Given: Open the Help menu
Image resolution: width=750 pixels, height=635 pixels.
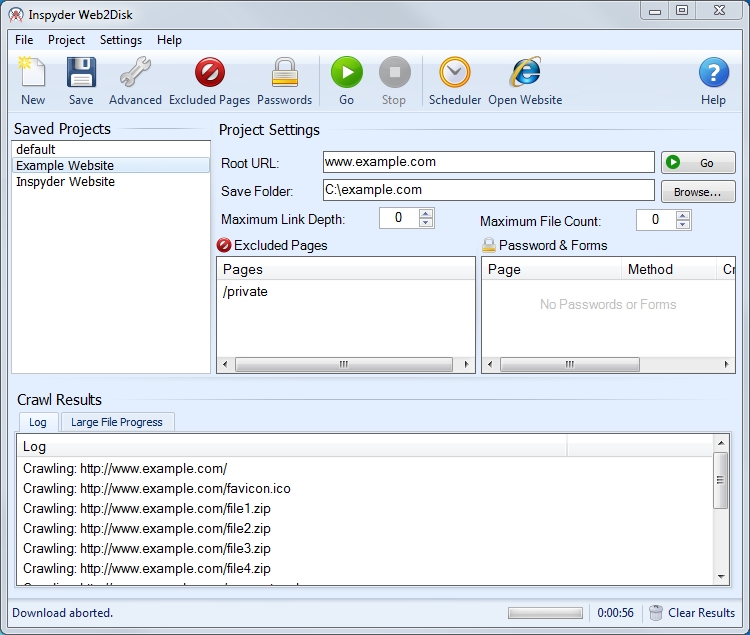Looking at the screenshot, I should click(x=169, y=40).
